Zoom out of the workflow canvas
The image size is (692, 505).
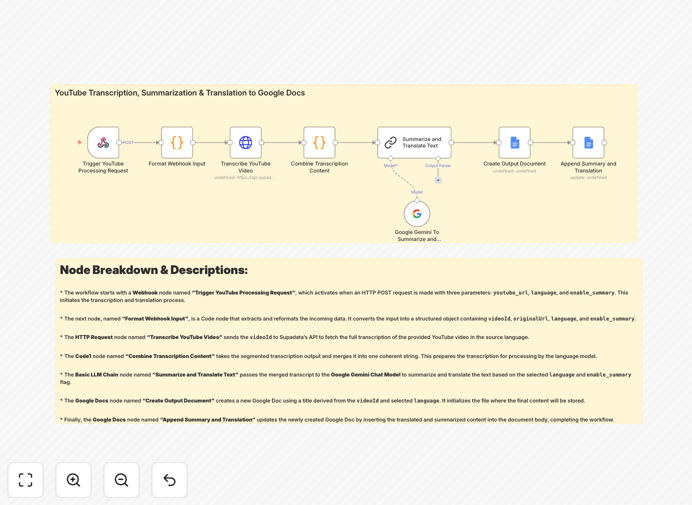pos(121,480)
